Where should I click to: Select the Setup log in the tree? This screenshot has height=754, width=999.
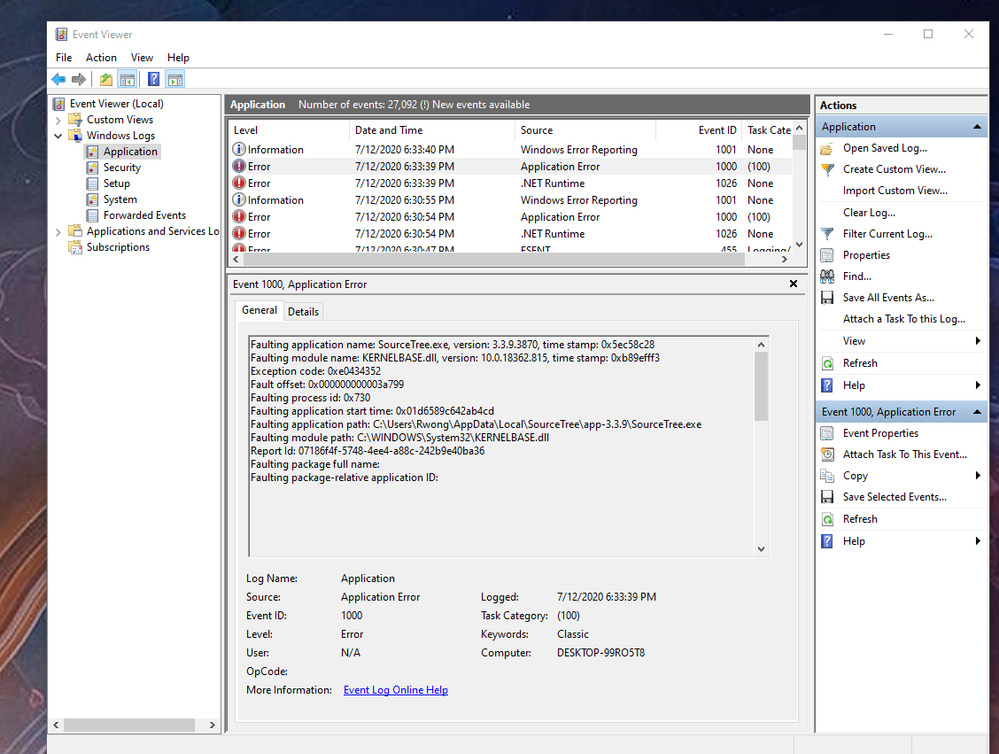(x=117, y=184)
